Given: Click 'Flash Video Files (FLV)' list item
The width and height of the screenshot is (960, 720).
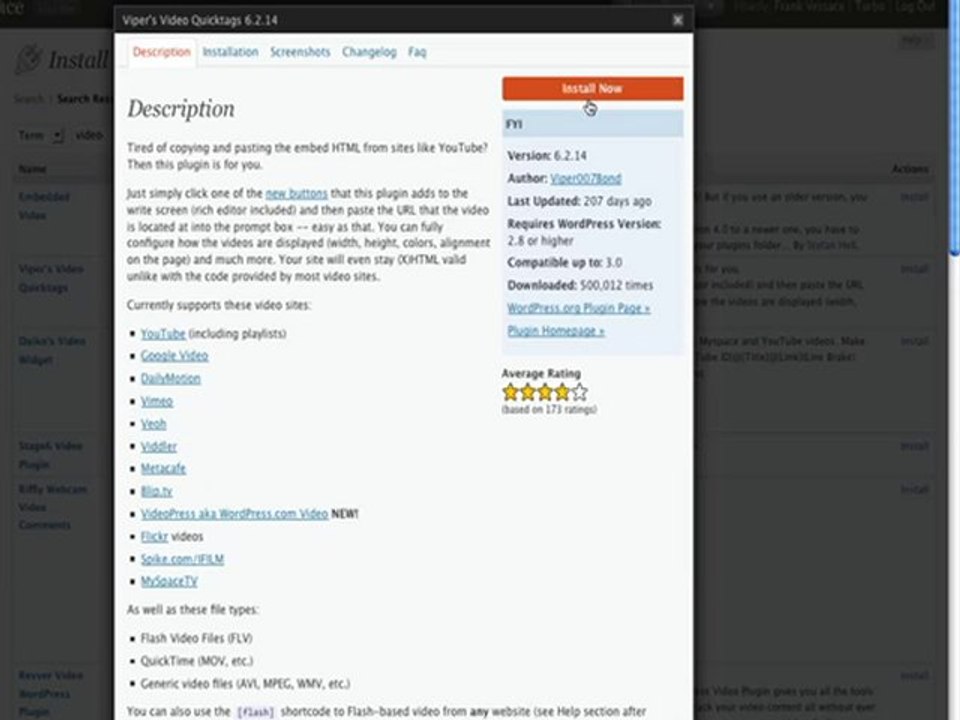Looking at the screenshot, I should pos(197,638).
